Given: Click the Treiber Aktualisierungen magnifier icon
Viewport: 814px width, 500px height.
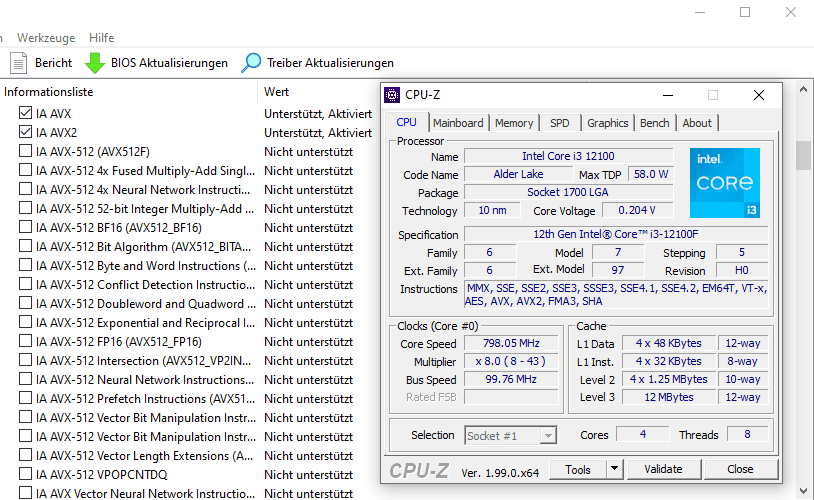Looking at the screenshot, I should (x=251, y=63).
